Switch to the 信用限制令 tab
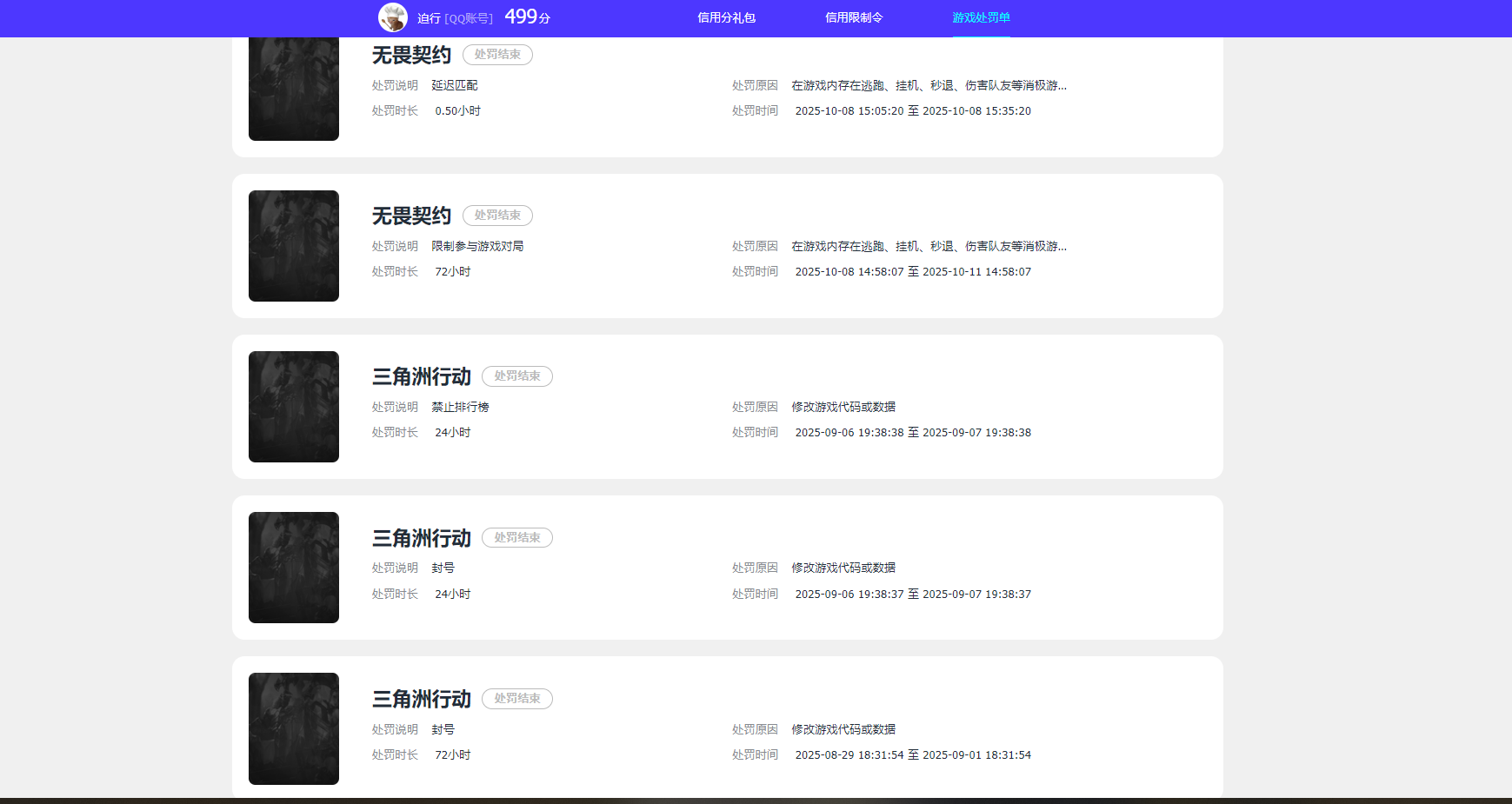Image resolution: width=1512 pixels, height=804 pixels. 854,17
